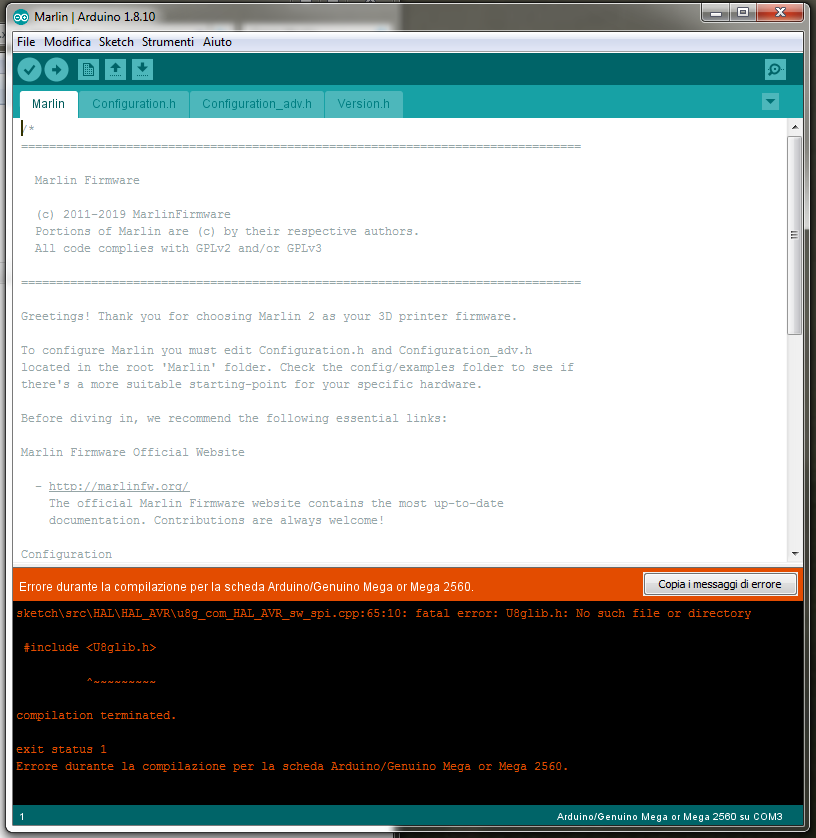This screenshot has height=838, width=816.
Task: Open the Serial Monitor magnifier icon
Action: pyautogui.click(x=775, y=69)
